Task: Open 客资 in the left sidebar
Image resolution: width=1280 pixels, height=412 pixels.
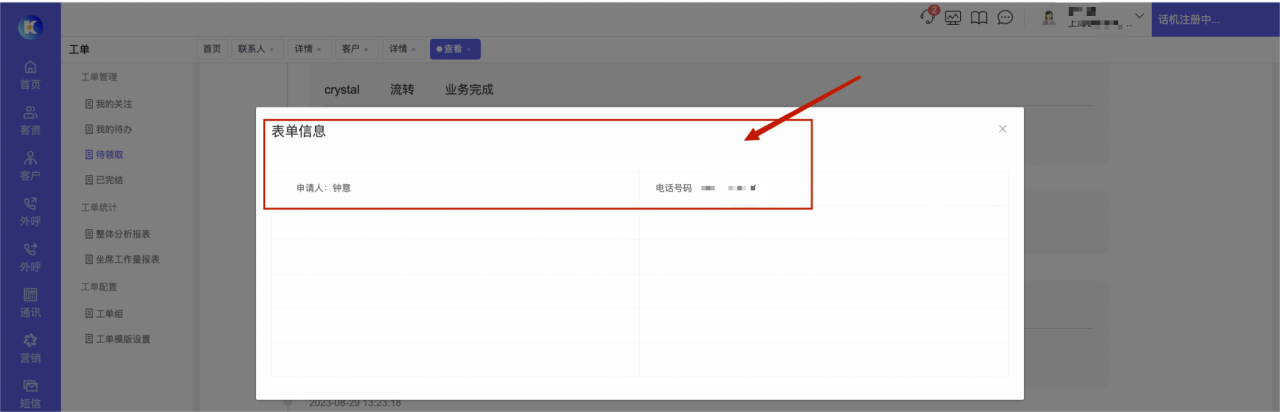Action: click(30, 120)
